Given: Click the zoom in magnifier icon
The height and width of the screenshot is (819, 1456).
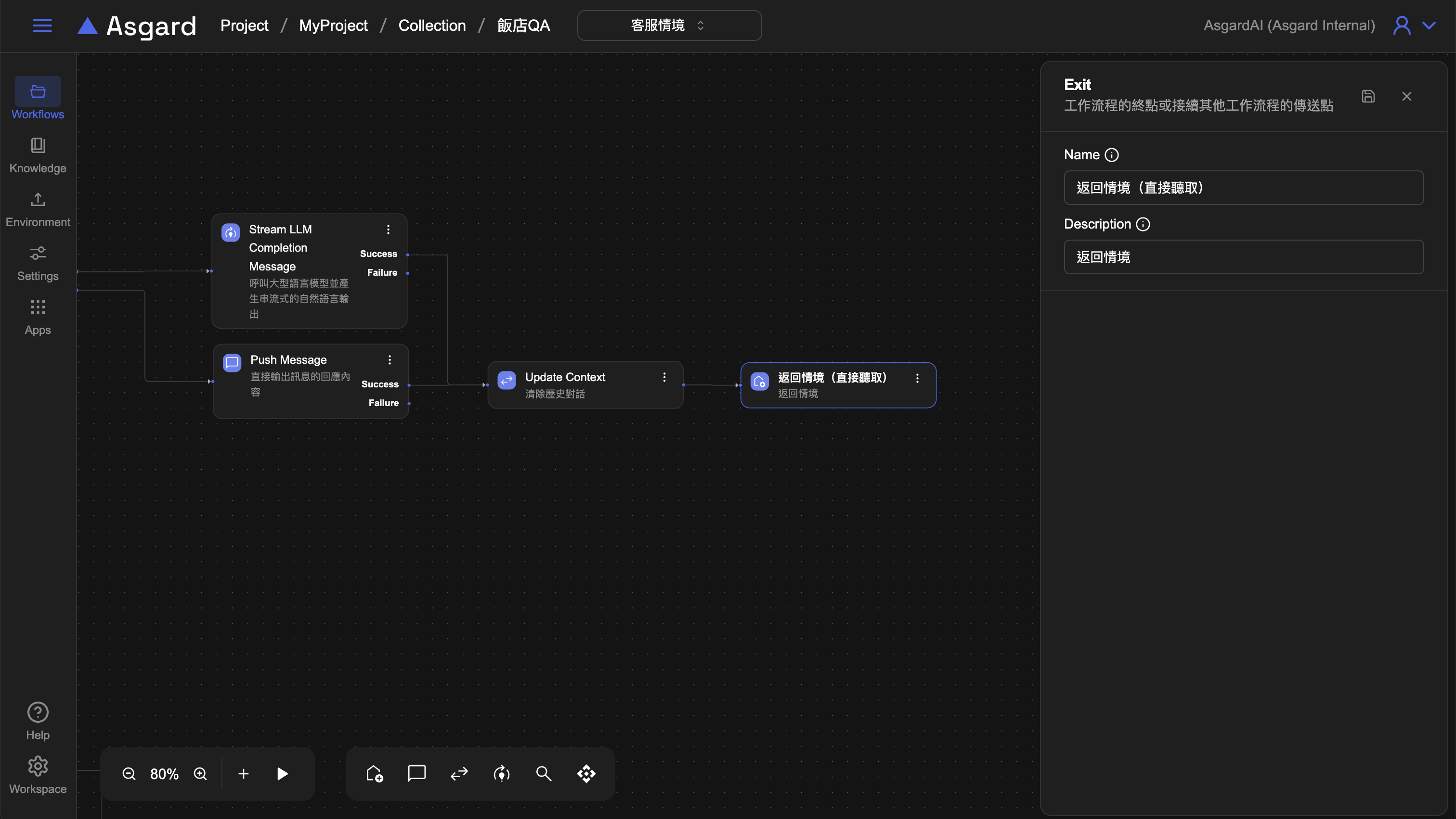Looking at the screenshot, I should [200, 773].
